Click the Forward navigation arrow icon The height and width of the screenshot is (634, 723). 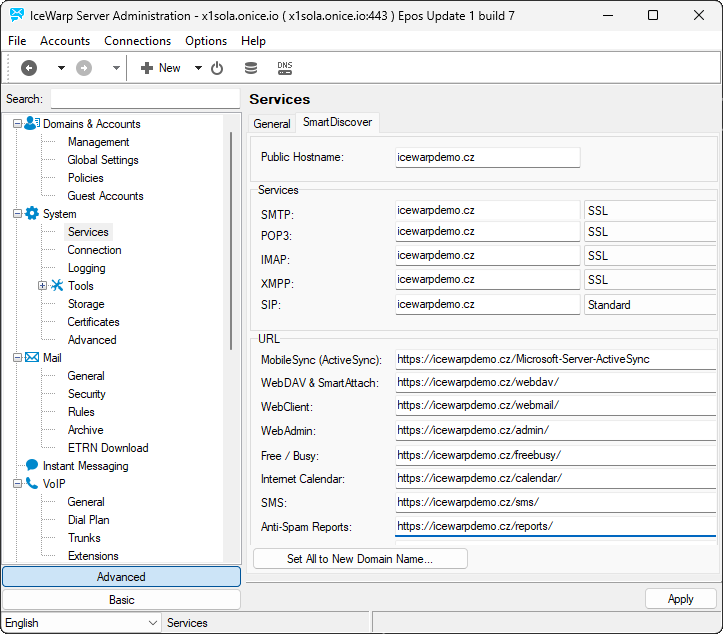coord(84,68)
